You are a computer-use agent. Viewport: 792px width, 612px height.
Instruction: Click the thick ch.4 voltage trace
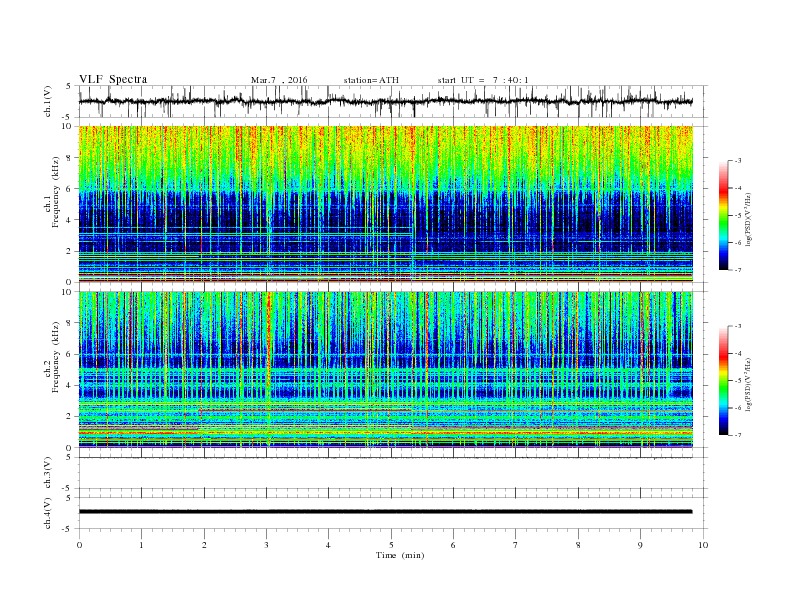pyautogui.click(x=386, y=512)
